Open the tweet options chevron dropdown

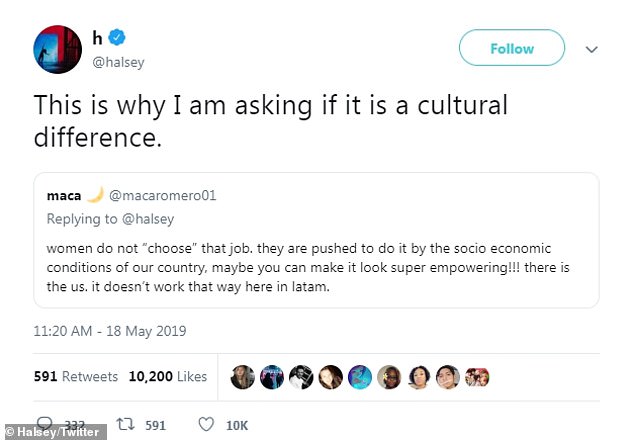pyautogui.click(x=592, y=49)
